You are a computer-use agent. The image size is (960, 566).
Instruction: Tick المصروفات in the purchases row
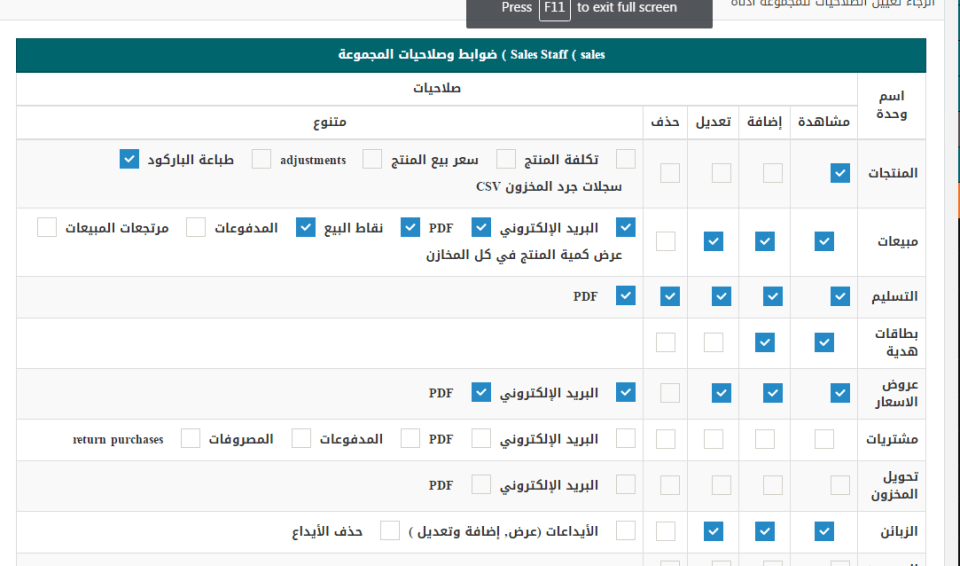coord(301,439)
